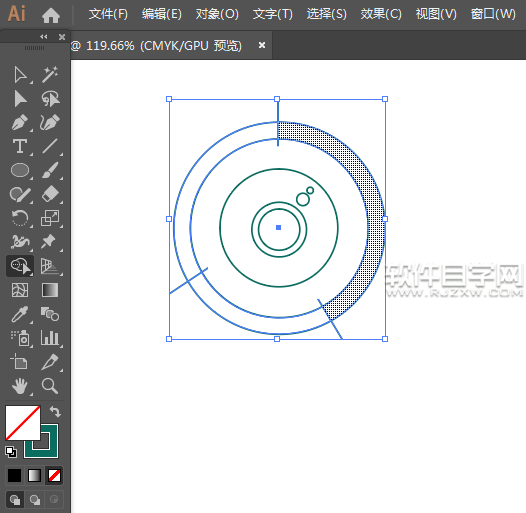526x513 pixels.
Task: Select the Pen tool
Action: pyautogui.click(x=20, y=122)
